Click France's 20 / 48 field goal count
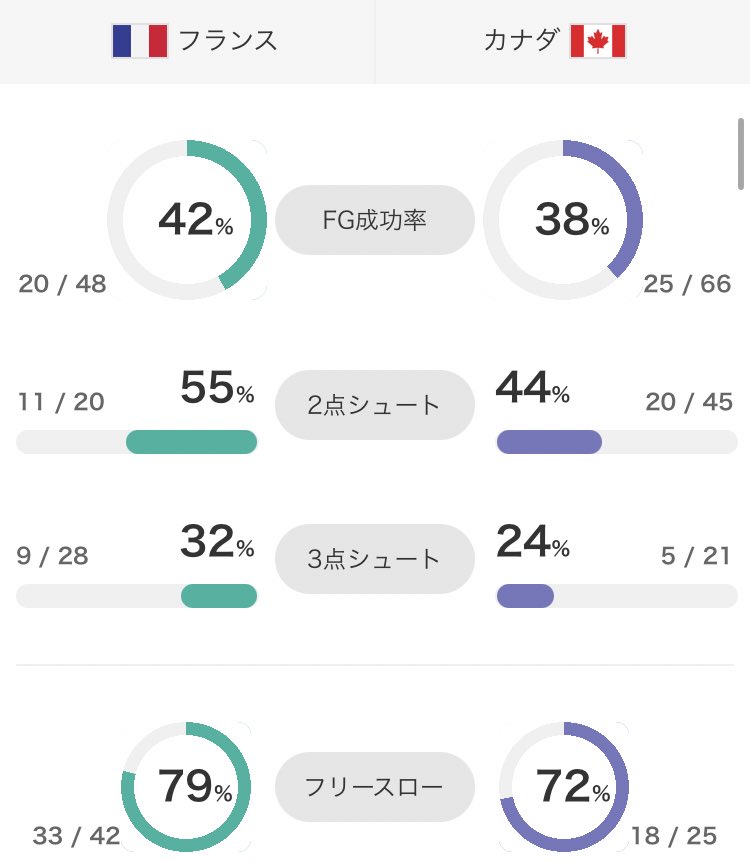 pos(62,284)
